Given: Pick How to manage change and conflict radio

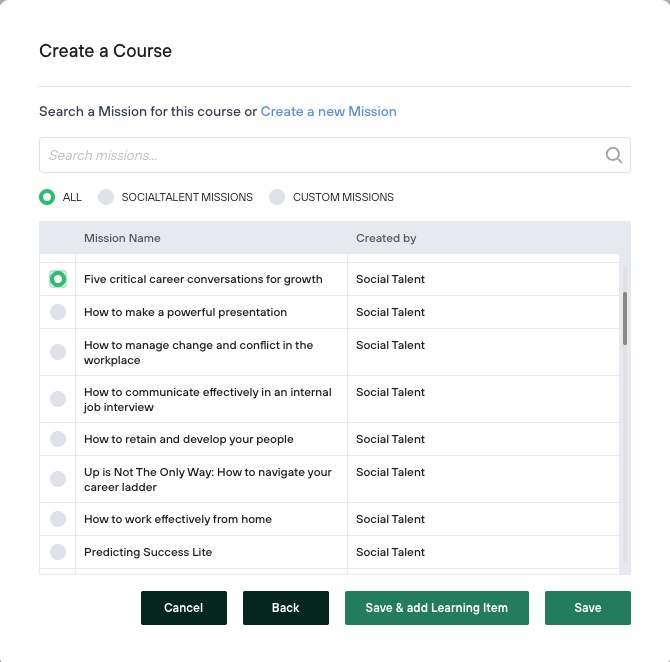Looking at the screenshot, I should pyautogui.click(x=58, y=352).
